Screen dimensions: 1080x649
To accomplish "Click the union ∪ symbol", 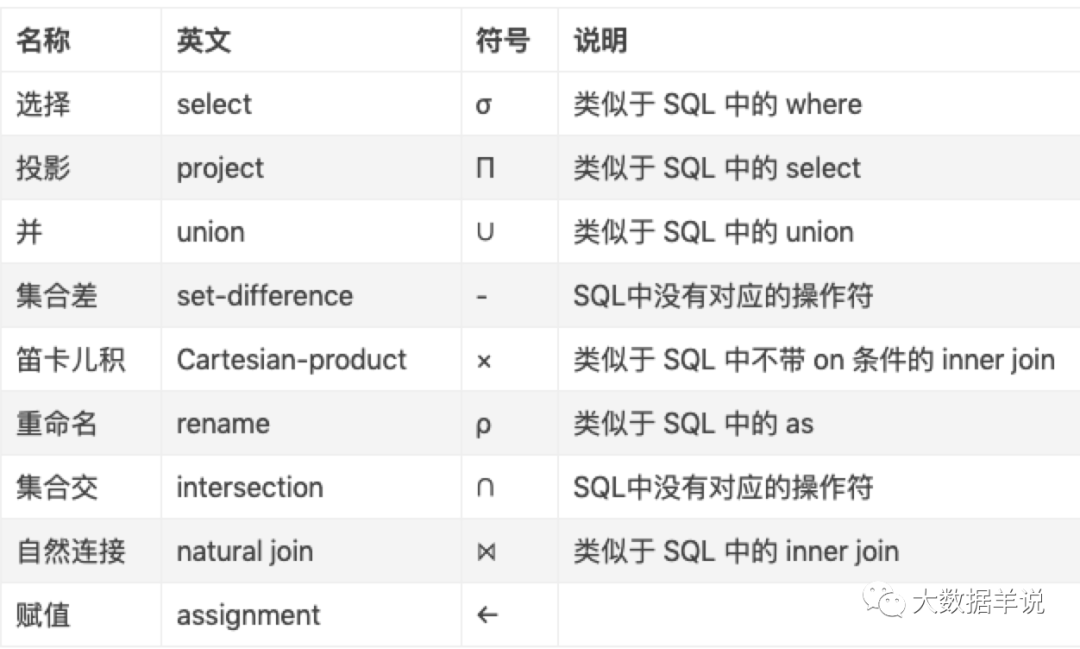I will tap(484, 232).
